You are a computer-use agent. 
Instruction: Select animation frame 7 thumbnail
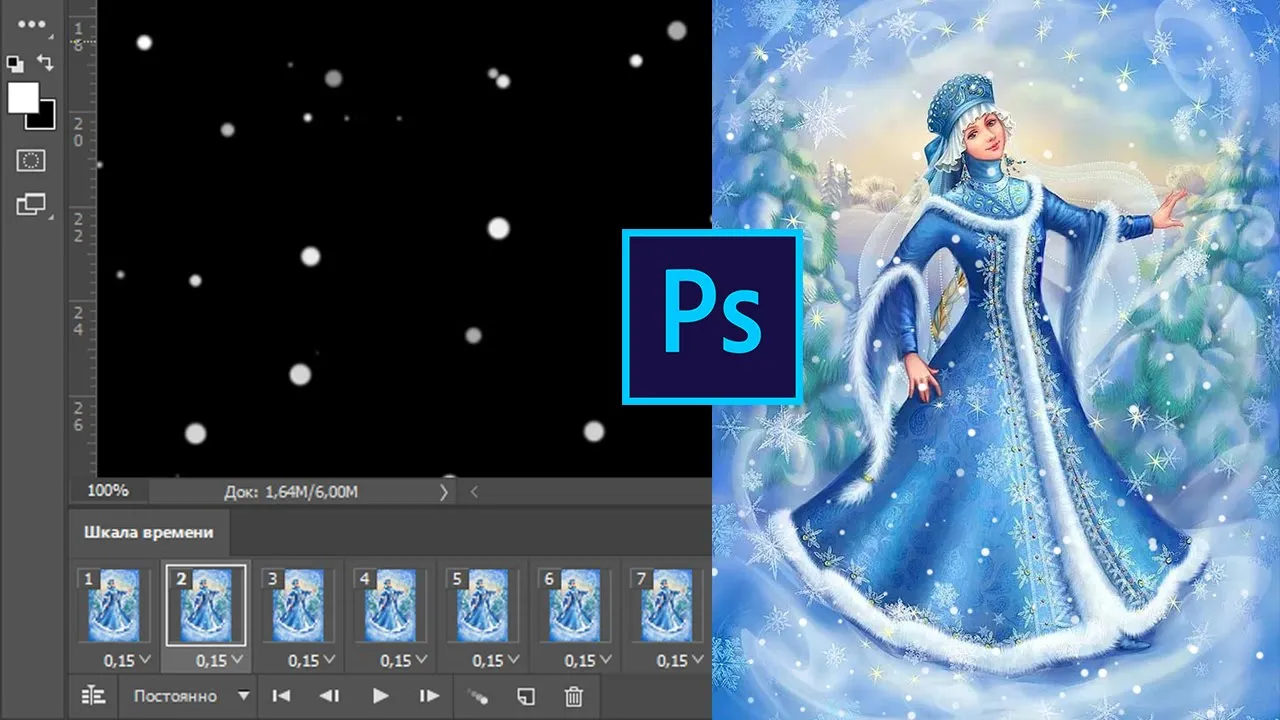[x=665, y=606]
